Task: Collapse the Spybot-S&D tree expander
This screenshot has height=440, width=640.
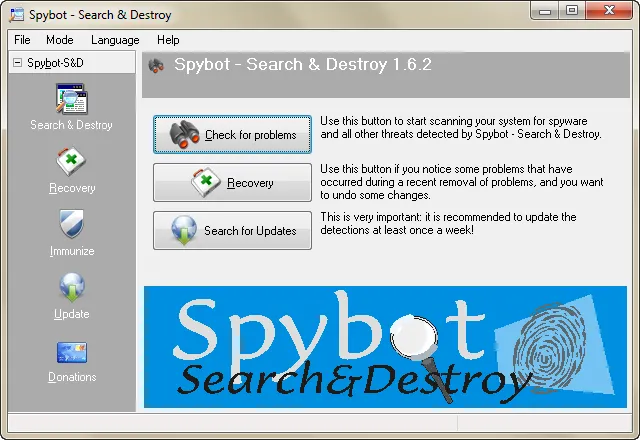Action: [17, 62]
